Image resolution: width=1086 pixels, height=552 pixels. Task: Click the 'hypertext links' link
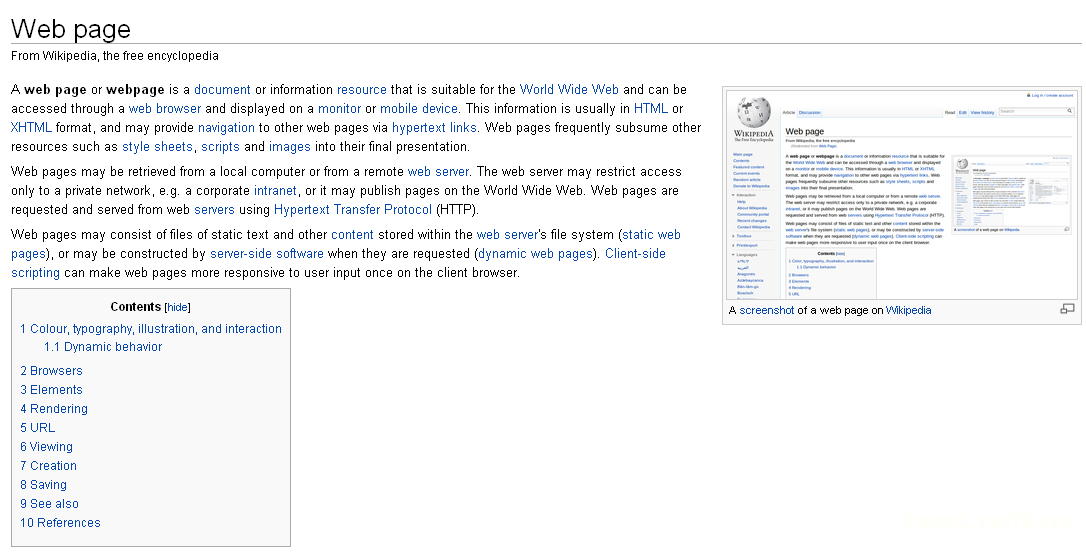[434, 127]
